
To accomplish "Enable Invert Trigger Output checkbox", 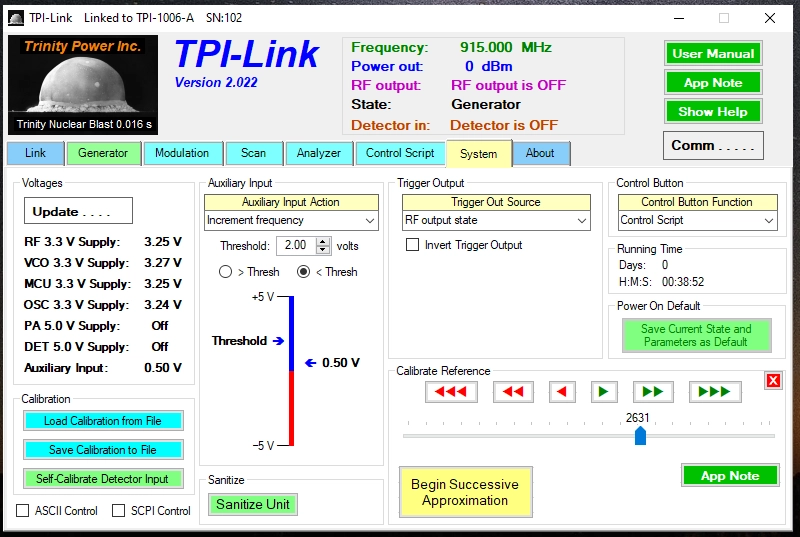I will point(412,245).
